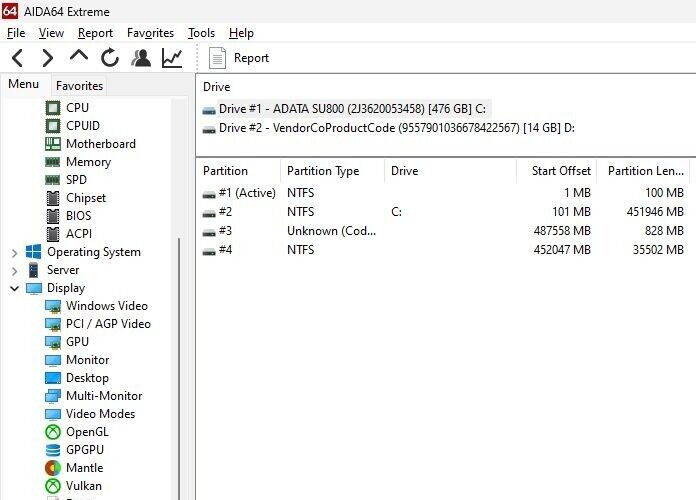This screenshot has height=500, width=696.
Task: Switch to the Menu tab
Action: tap(24, 84)
